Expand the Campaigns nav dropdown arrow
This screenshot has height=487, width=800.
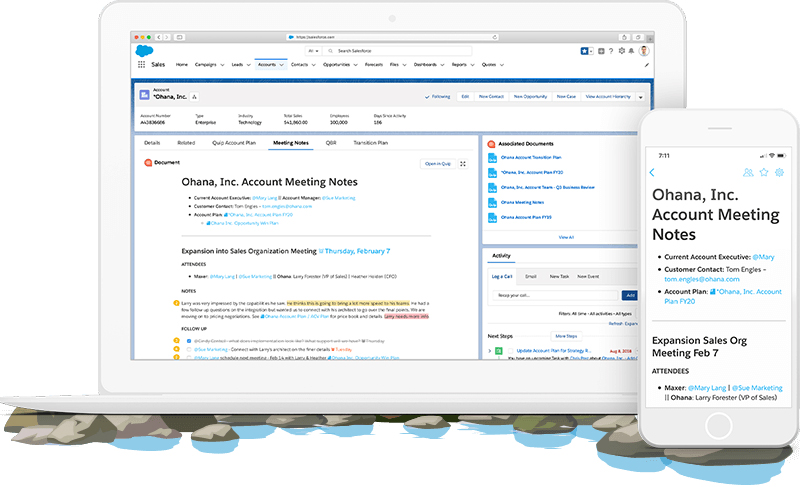222,65
